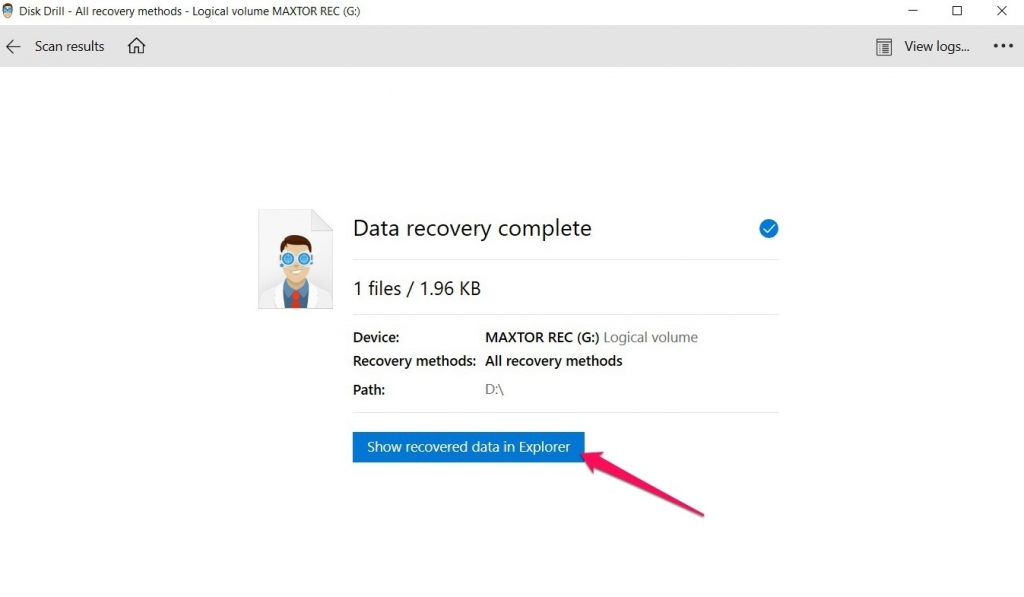Minimize the Disk Drill window
1024x597 pixels.
coord(912,10)
